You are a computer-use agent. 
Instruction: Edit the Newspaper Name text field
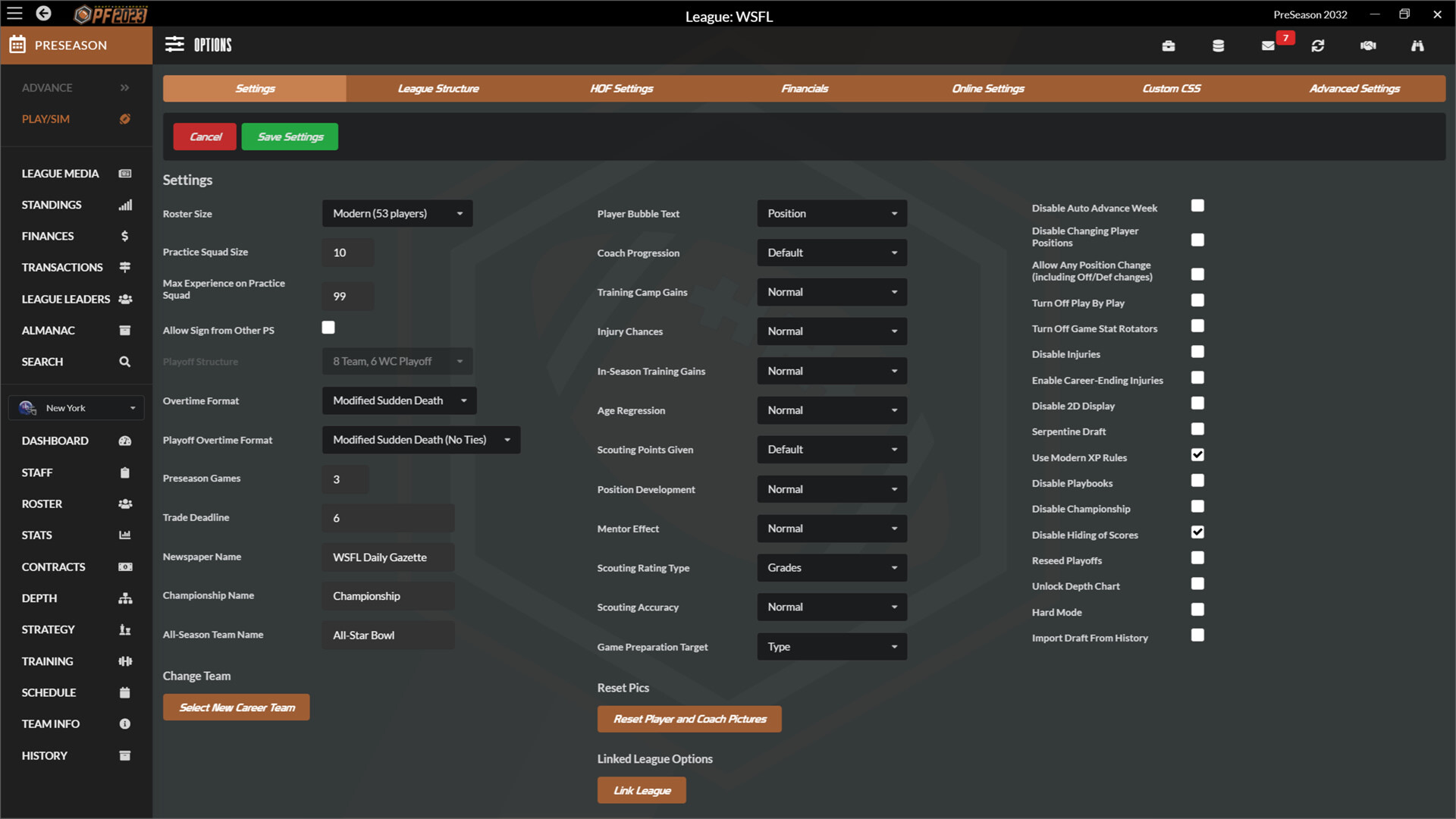388,557
